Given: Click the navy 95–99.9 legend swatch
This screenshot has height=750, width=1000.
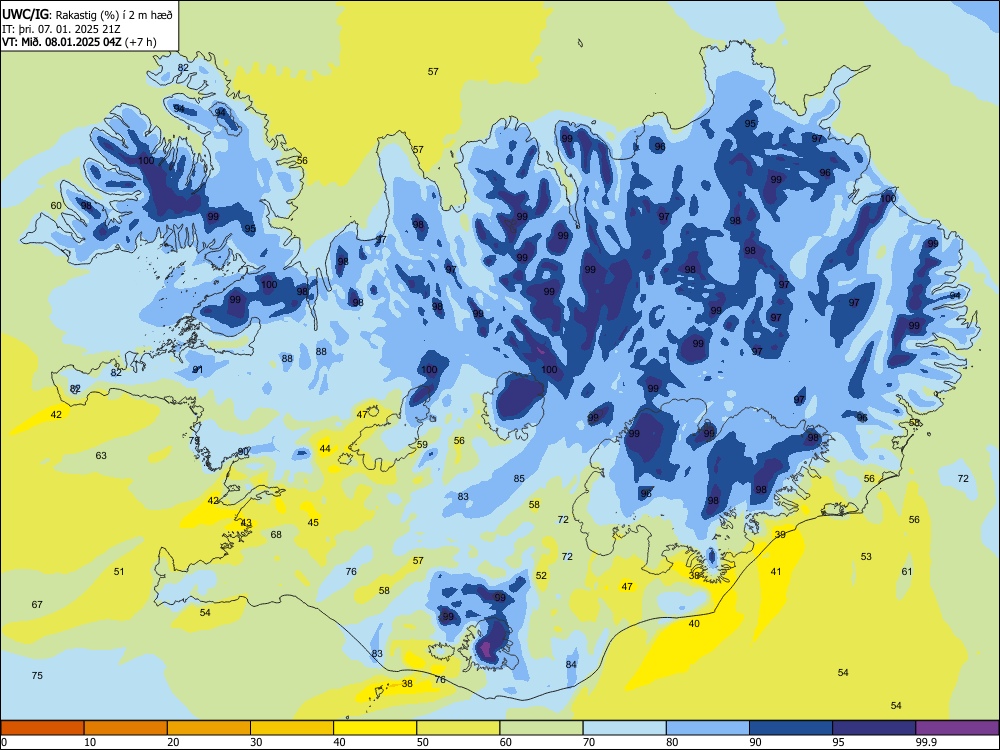Looking at the screenshot, I should pos(874,728).
